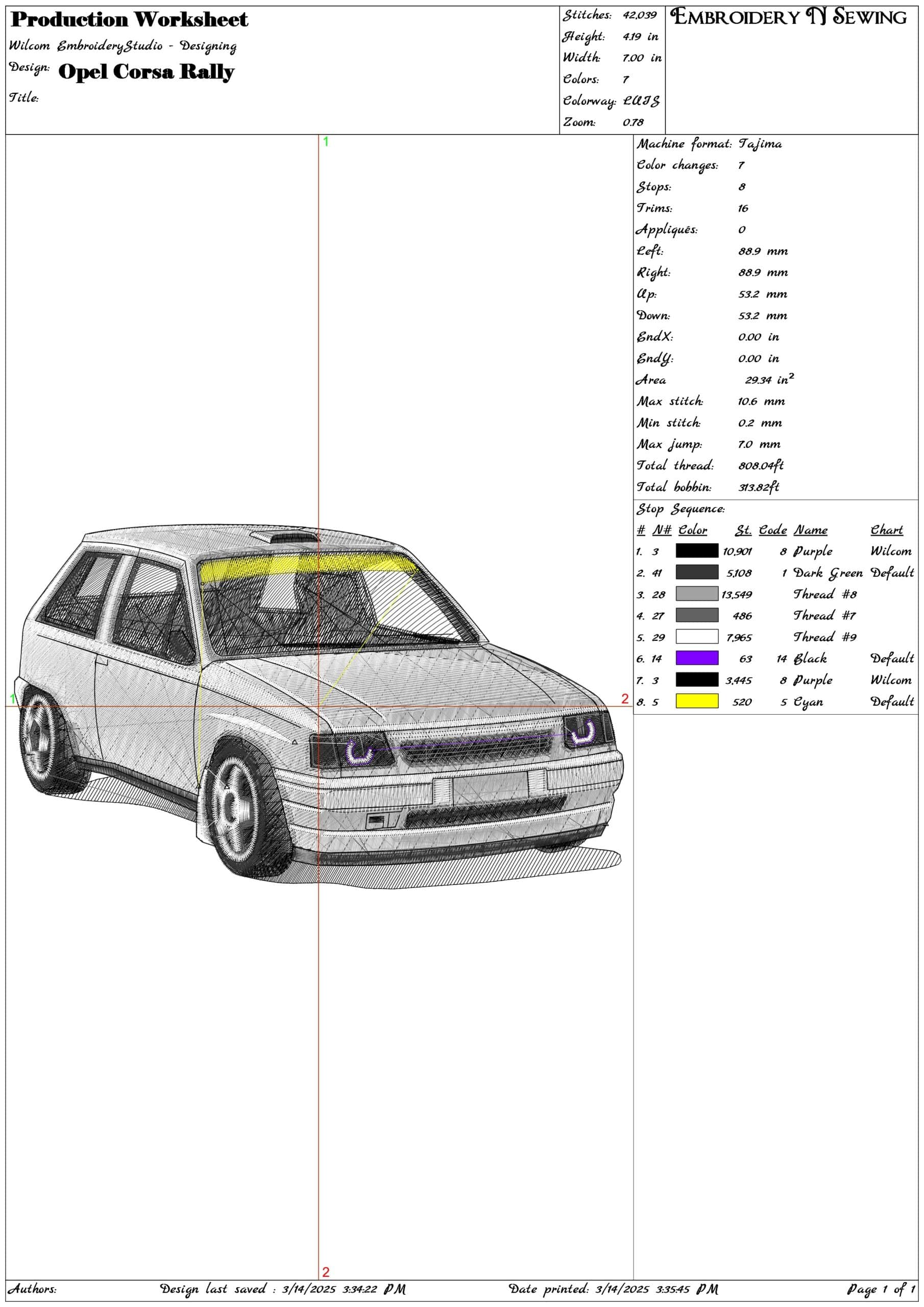
Task: Click the Area value 29.34 in²
Action: [770, 379]
